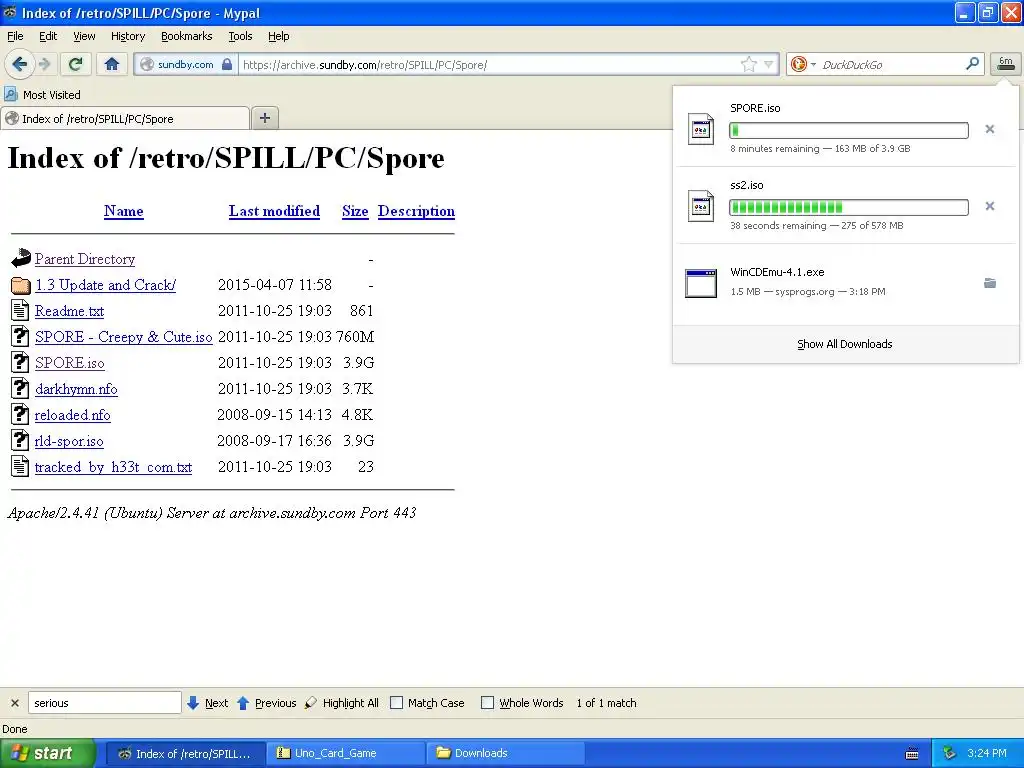1024x768 pixels.
Task: Go to the browser home page
Action: pos(112,64)
